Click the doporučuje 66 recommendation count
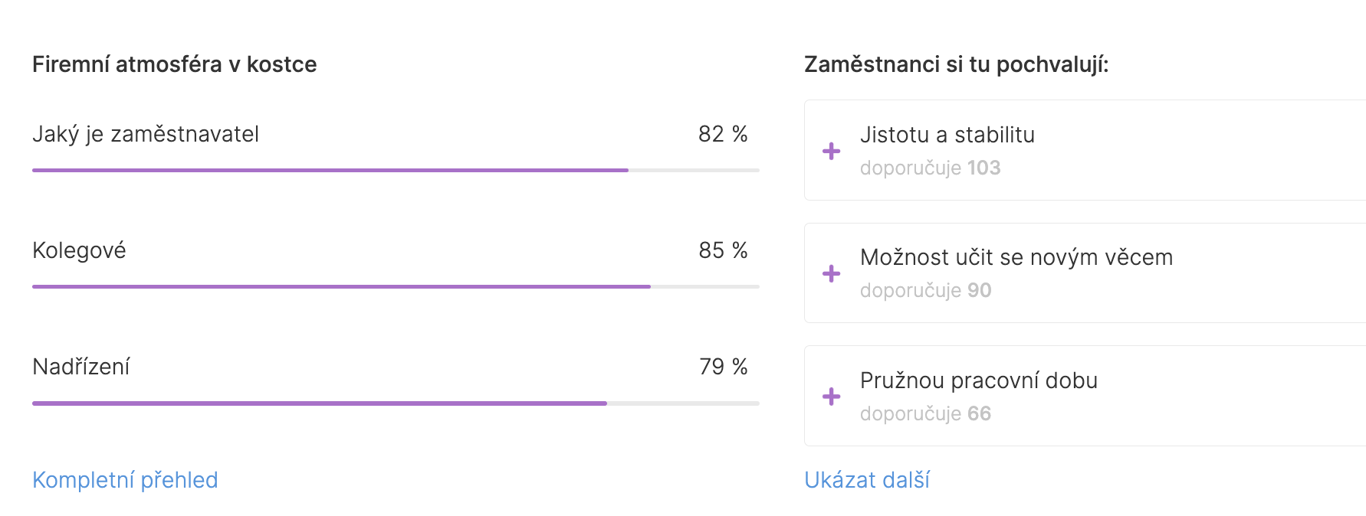This screenshot has width=1366, height=516. [x=925, y=414]
